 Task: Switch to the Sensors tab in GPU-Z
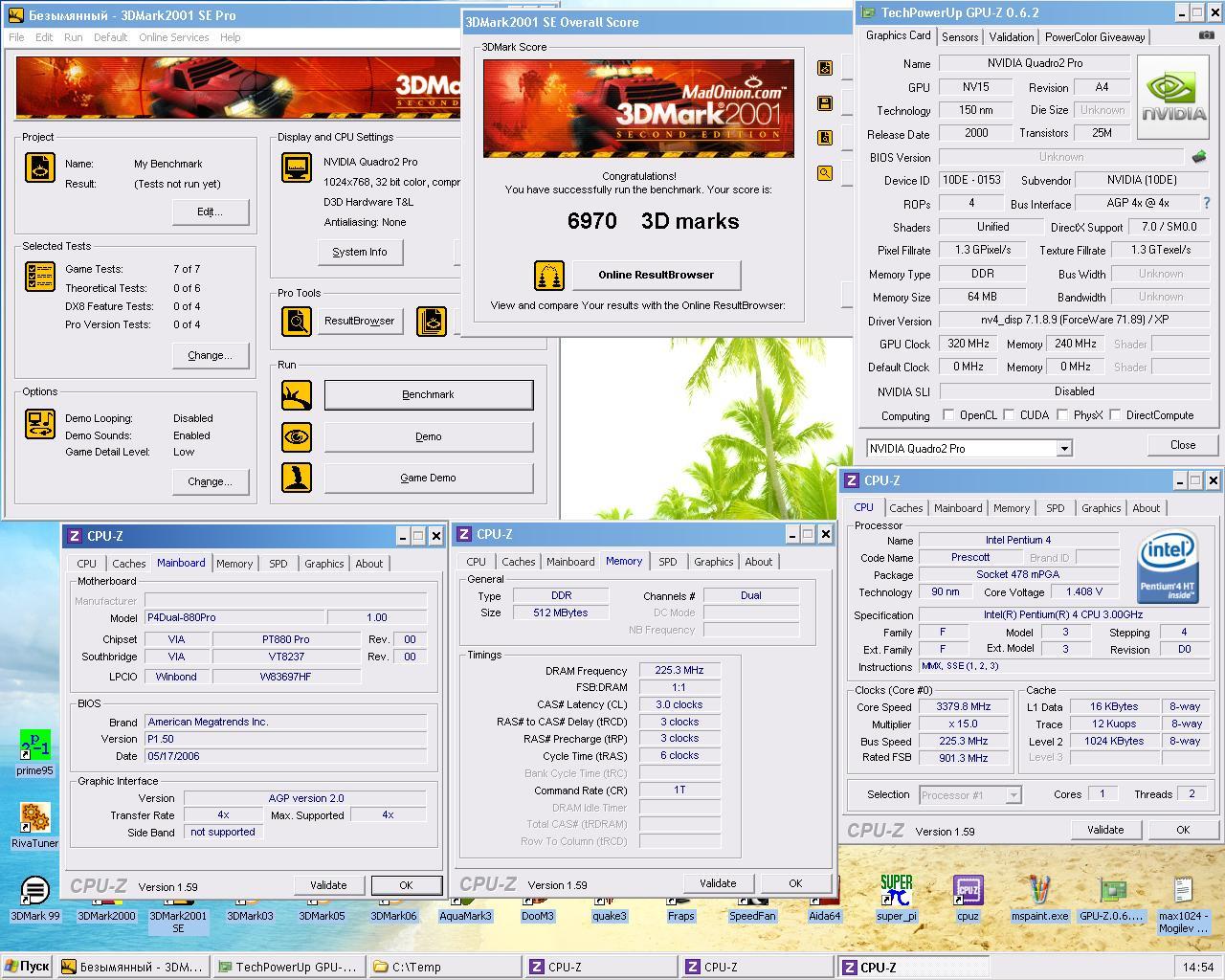pos(960,37)
